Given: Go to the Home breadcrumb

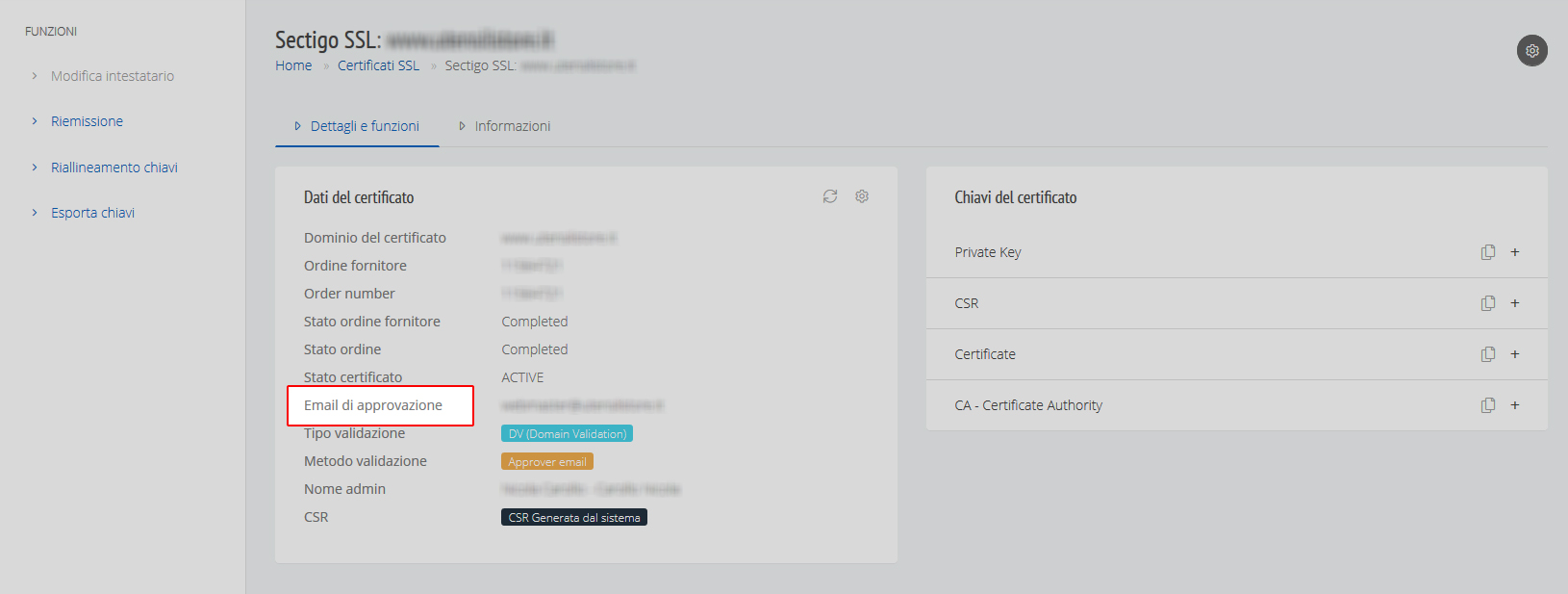Looking at the screenshot, I should (293, 65).
